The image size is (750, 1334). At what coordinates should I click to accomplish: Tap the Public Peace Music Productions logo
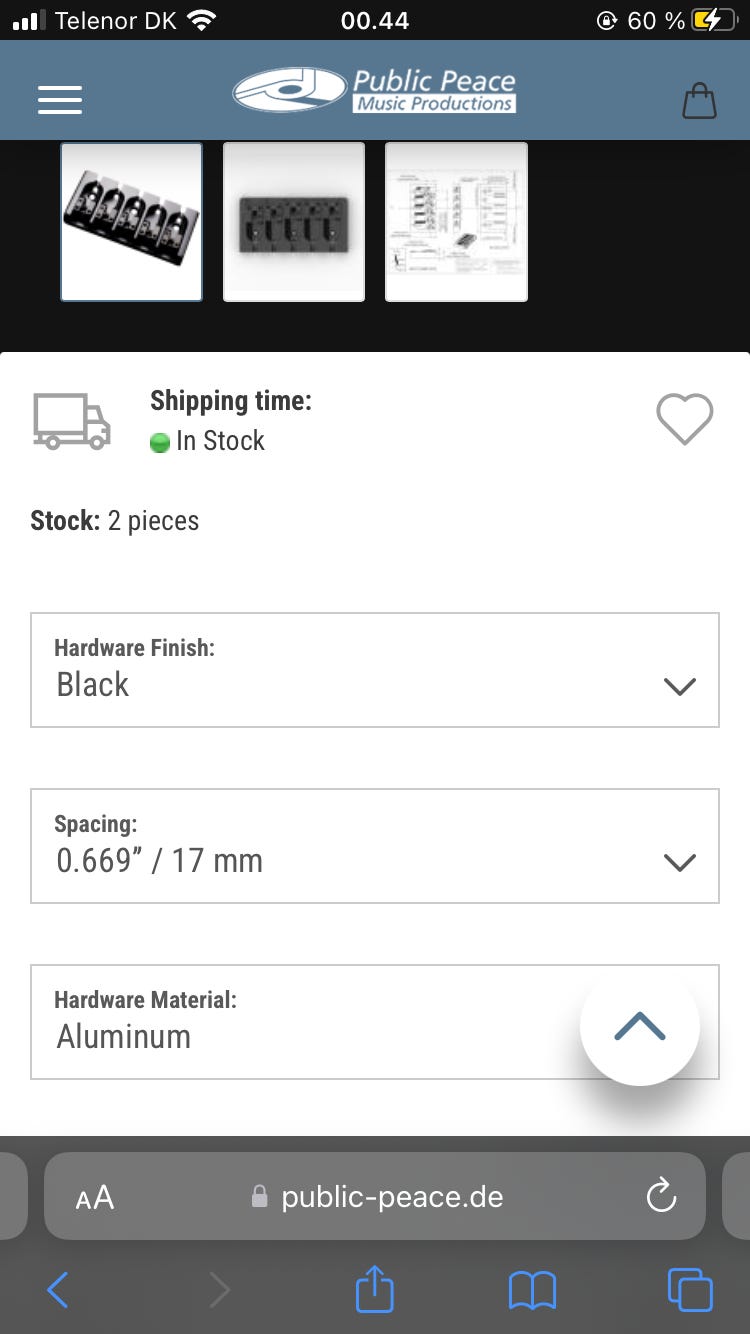click(x=375, y=91)
